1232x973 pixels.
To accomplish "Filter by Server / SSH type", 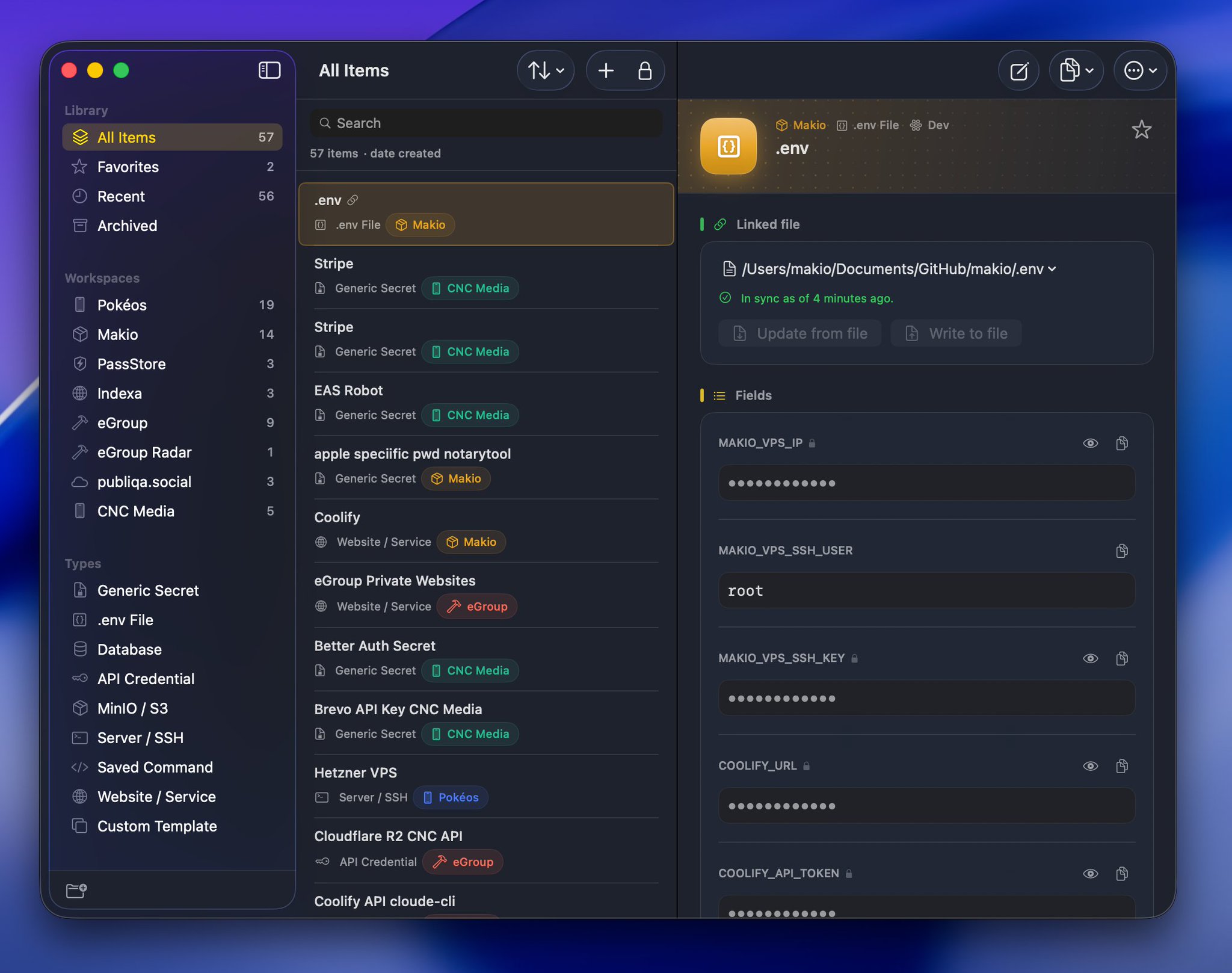I will click(172, 738).
